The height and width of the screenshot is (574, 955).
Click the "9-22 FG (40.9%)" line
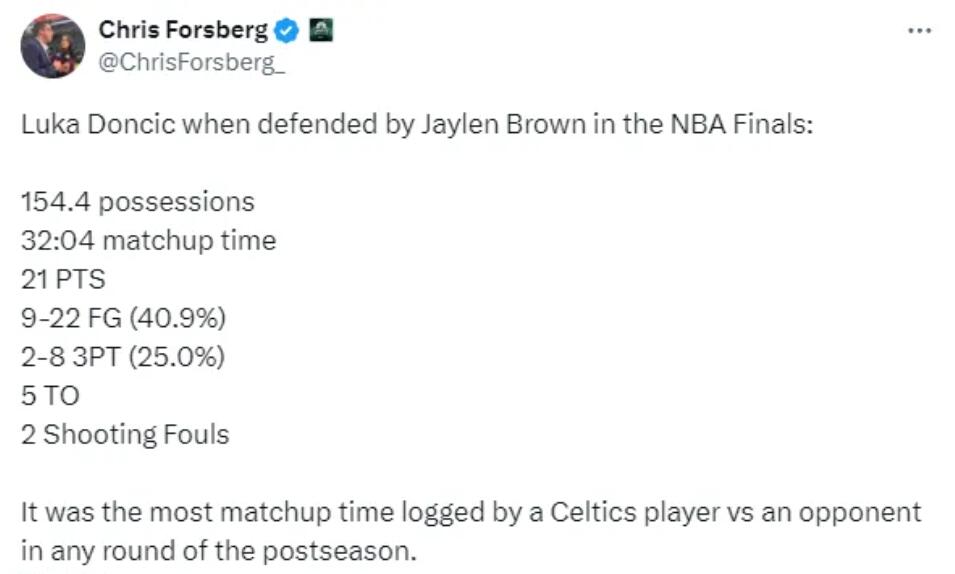[124, 319]
